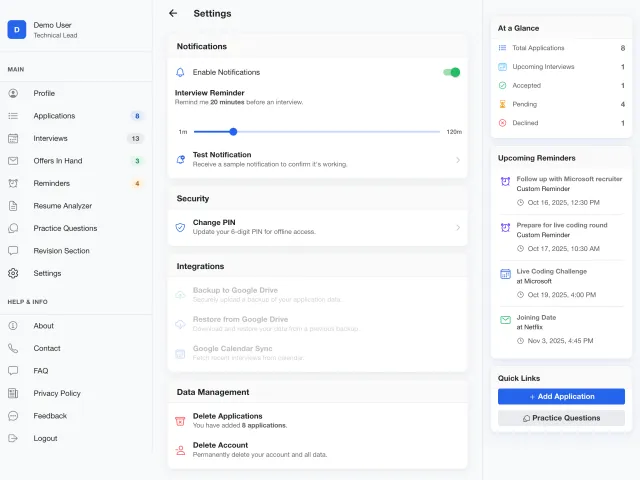Click the Test Notification row title
The height and width of the screenshot is (480, 640).
pyautogui.click(x=222, y=155)
